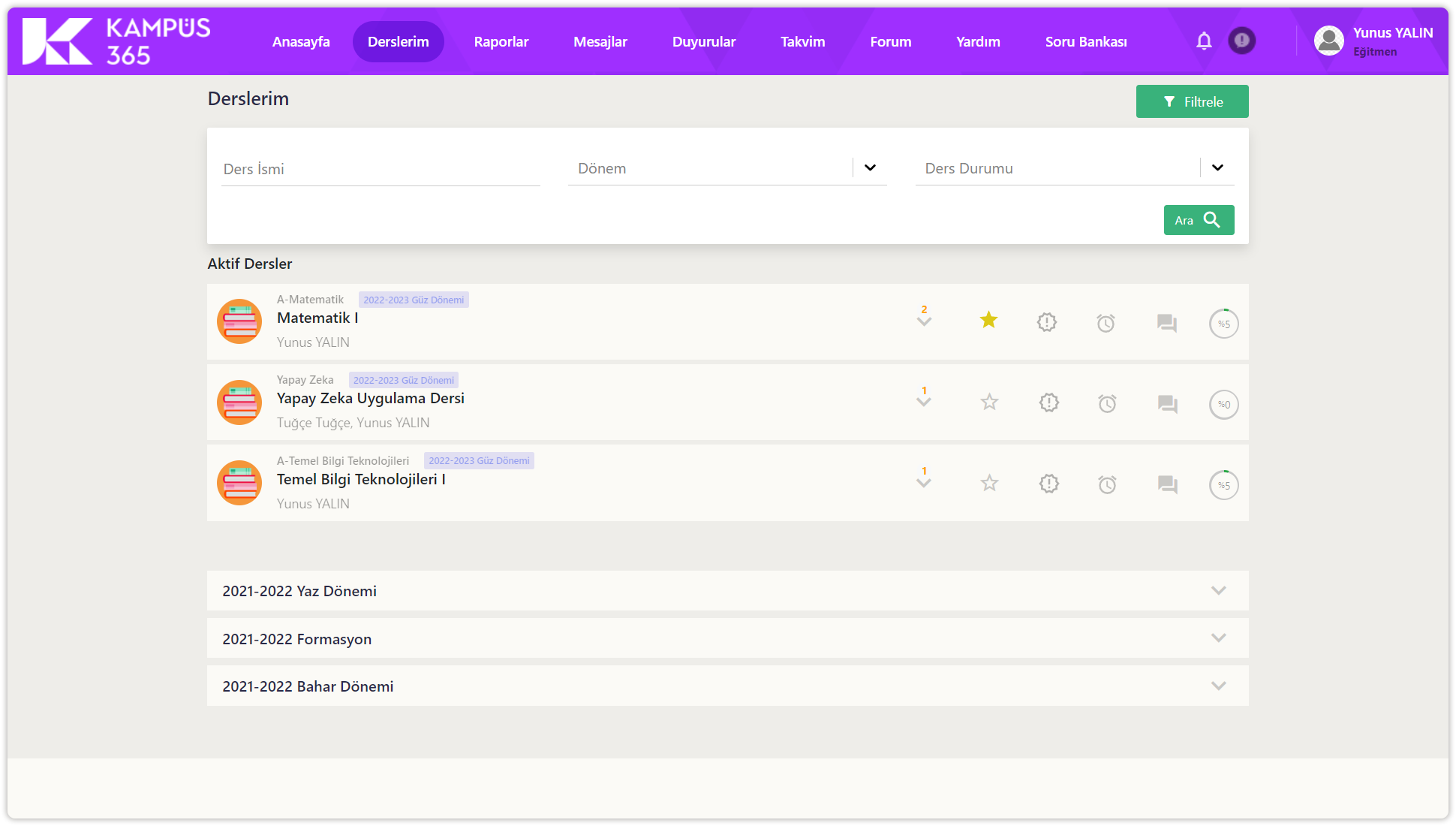Click the purple alert circle icon
1456x826 pixels.
click(1242, 41)
